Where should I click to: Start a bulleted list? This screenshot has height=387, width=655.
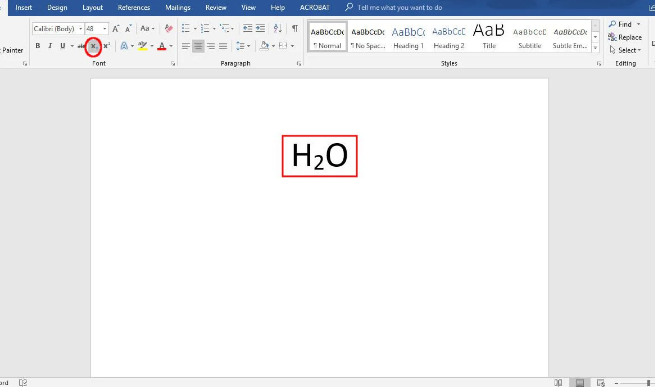(186, 28)
